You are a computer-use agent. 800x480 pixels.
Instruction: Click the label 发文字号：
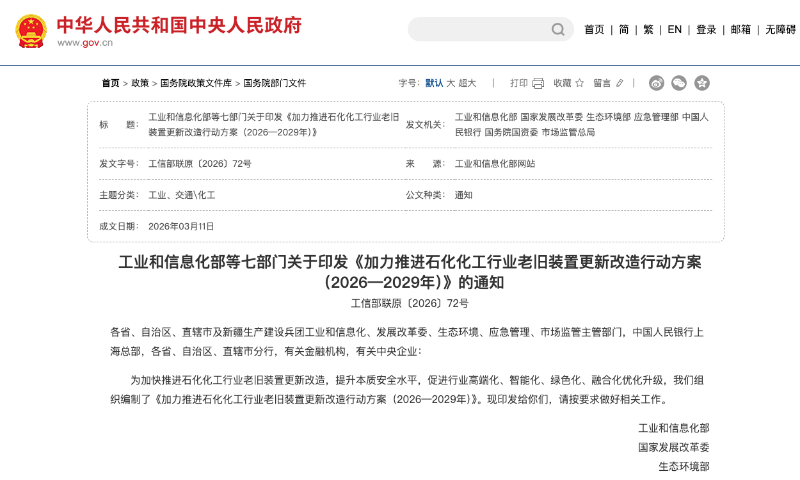pyautogui.click(x=119, y=164)
